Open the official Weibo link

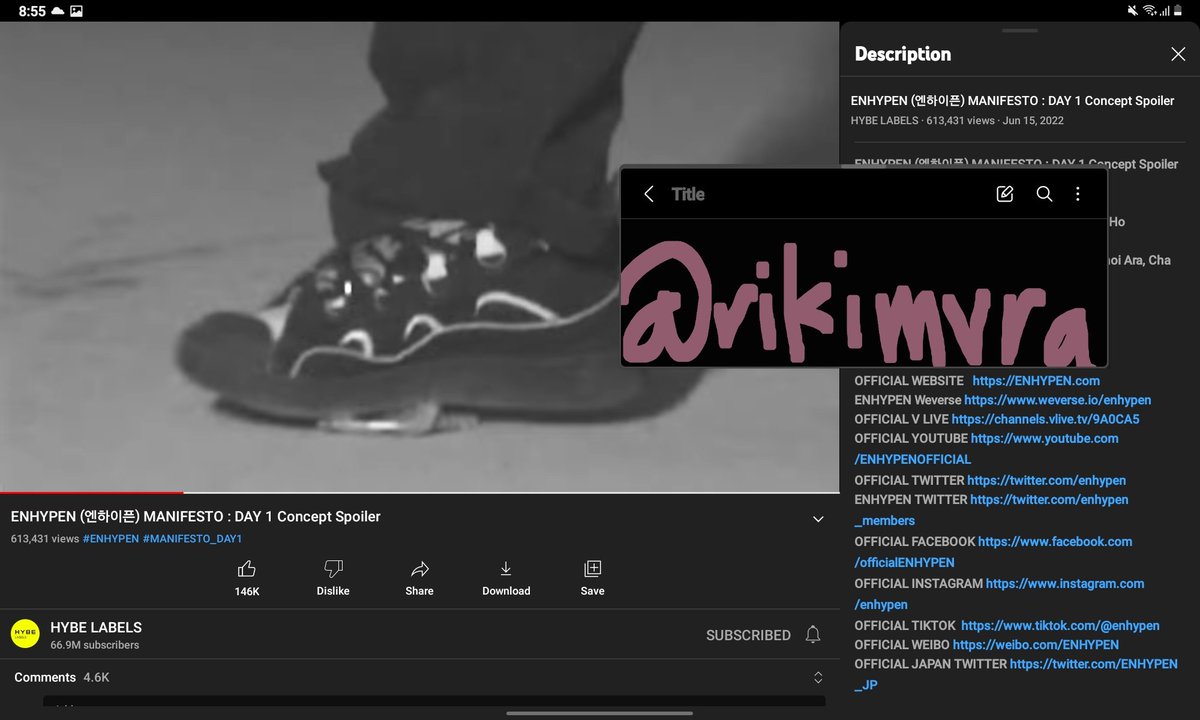tap(1036, 644)
